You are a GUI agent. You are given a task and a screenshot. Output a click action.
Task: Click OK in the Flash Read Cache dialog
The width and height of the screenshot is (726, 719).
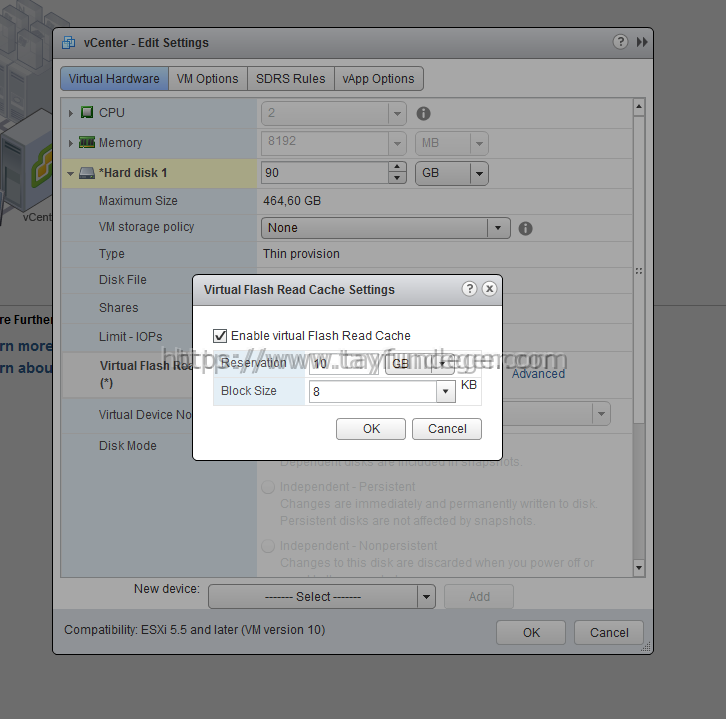[371, 429]
